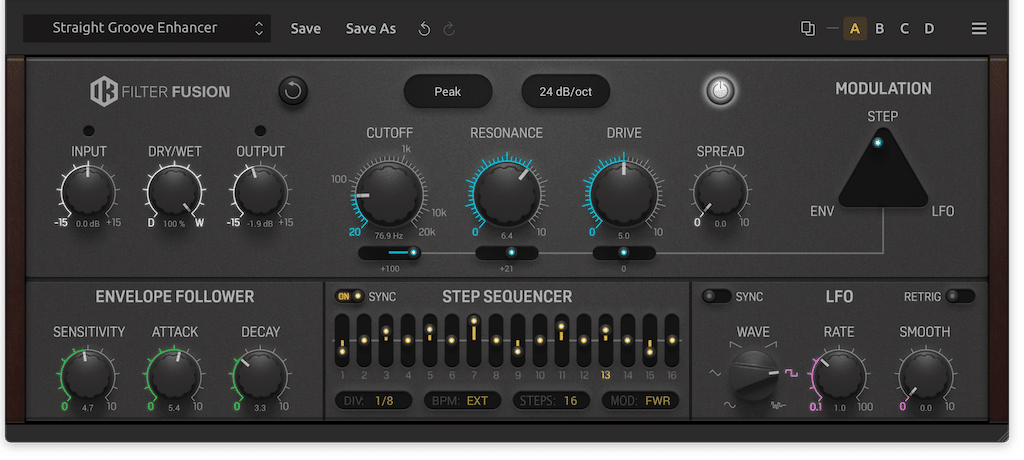1024x460 pixels.
Task: Toggle the filter power button
Action: coord(719,91)
